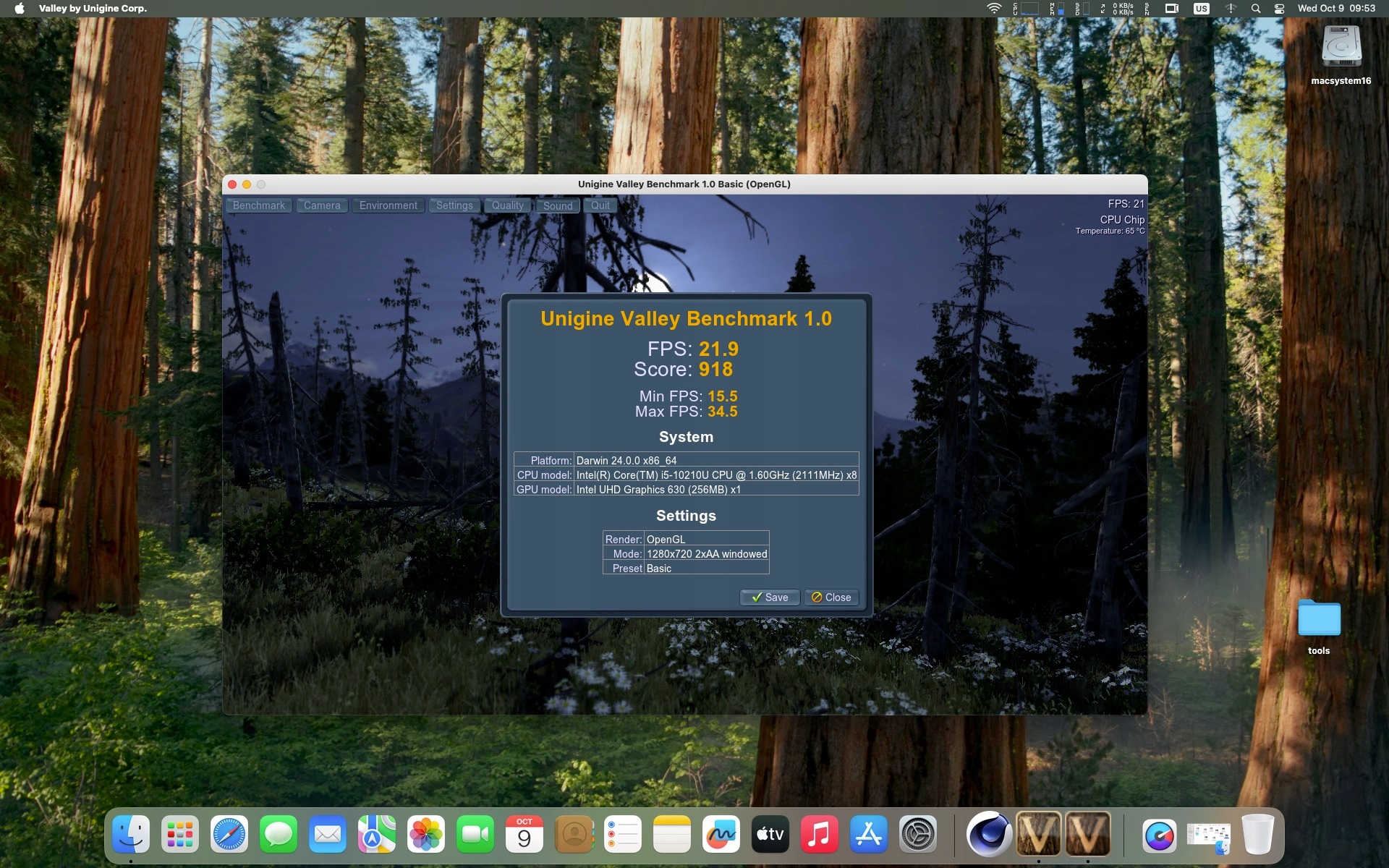
Task: Open System Settings gear in Dock
Action: 918,835
